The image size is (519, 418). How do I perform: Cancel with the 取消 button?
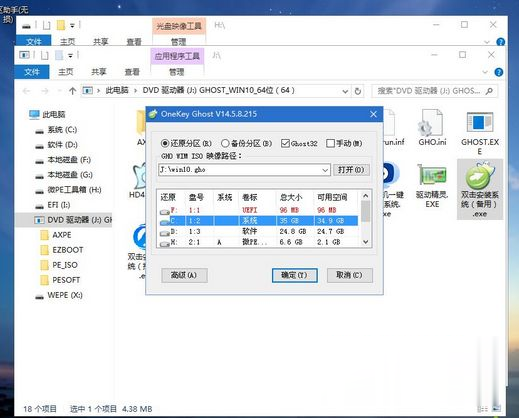[x=349, y=275]
